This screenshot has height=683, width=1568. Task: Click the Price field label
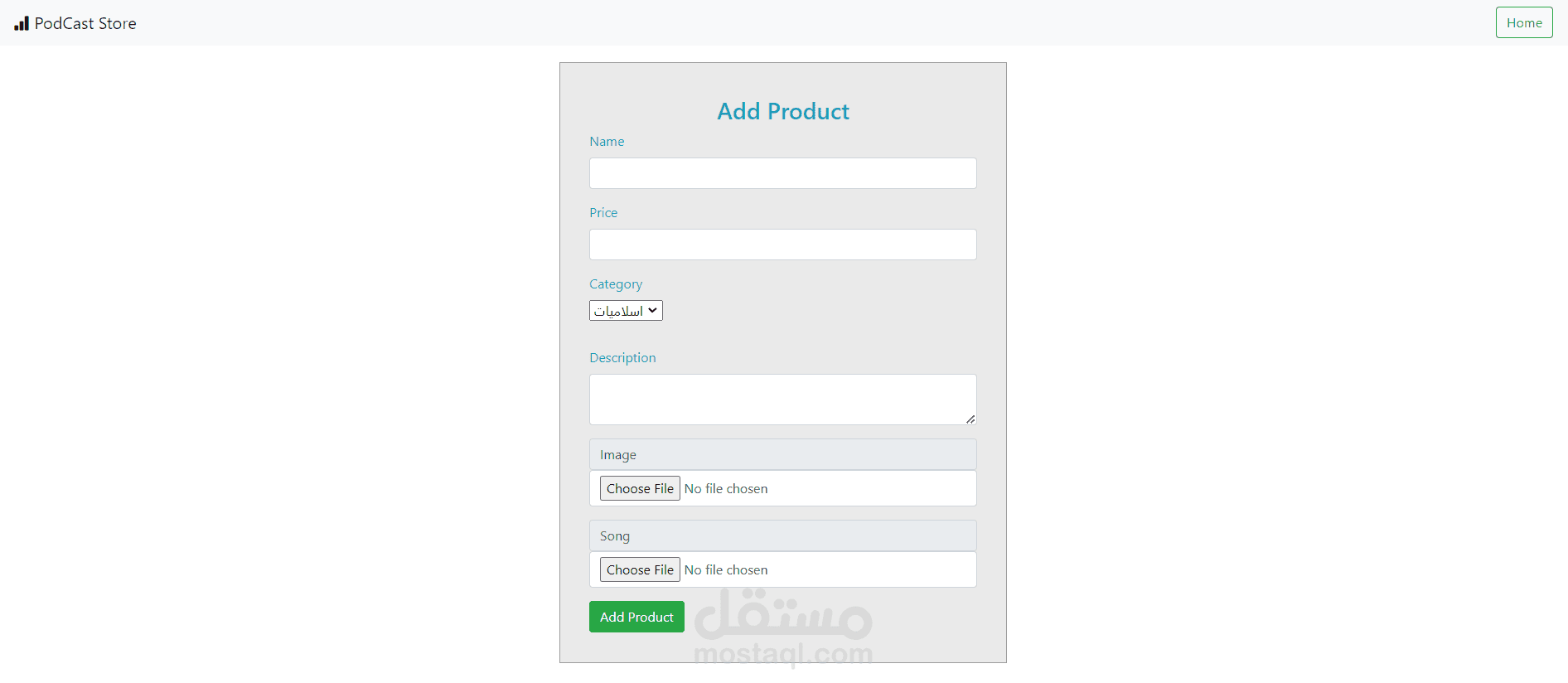(x=603, y=213)
